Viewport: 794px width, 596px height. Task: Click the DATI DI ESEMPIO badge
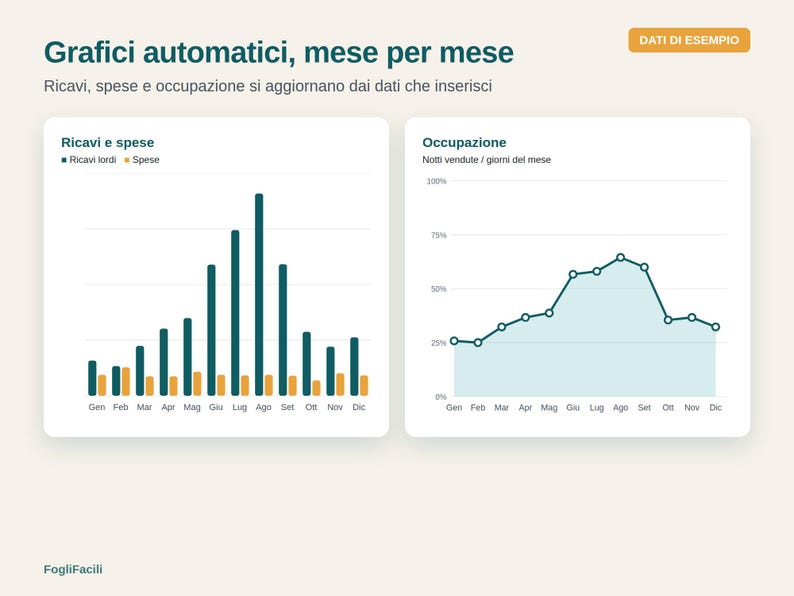689,40
